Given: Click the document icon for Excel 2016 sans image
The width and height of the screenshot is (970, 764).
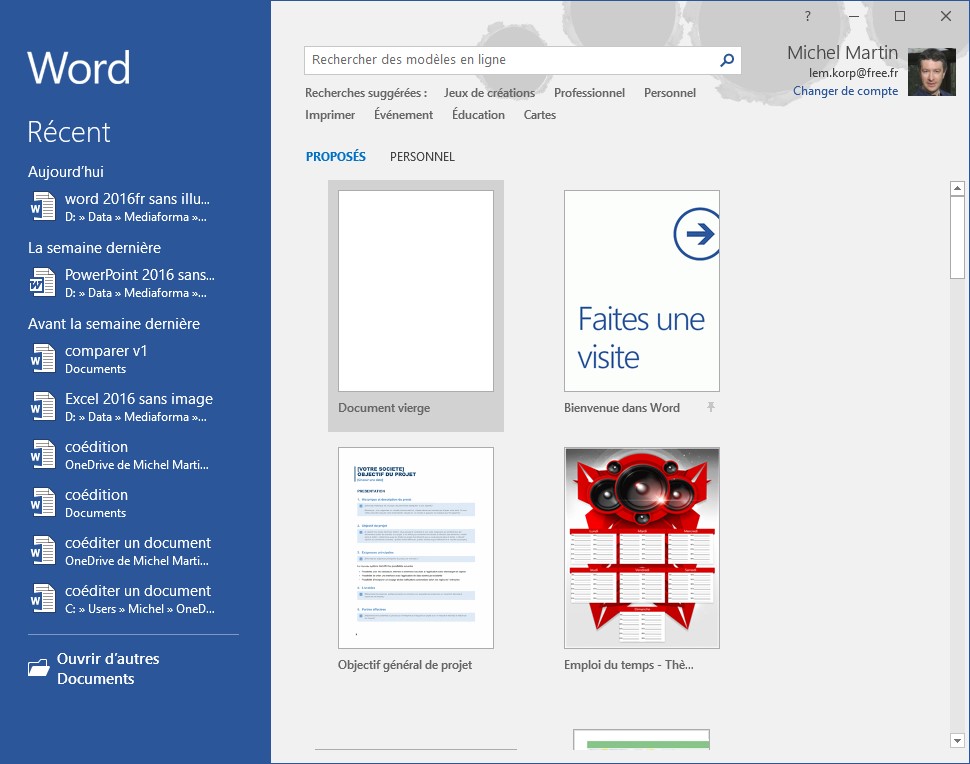Looking at the screenshot, I should point(43,407).
